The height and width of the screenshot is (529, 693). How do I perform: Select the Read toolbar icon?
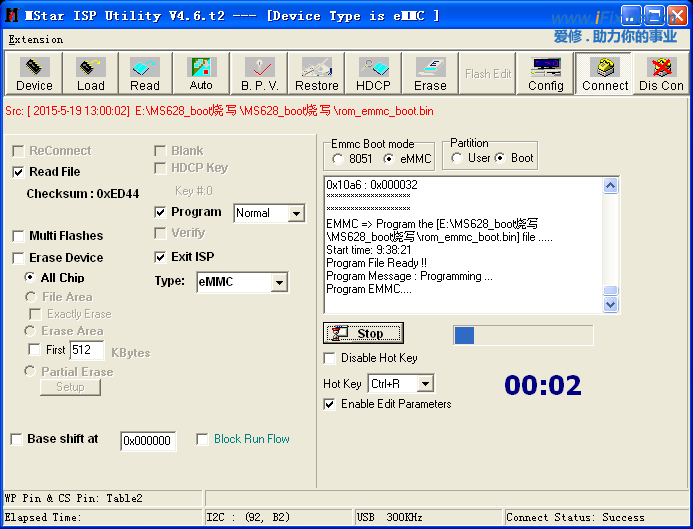tap(145, 73)
